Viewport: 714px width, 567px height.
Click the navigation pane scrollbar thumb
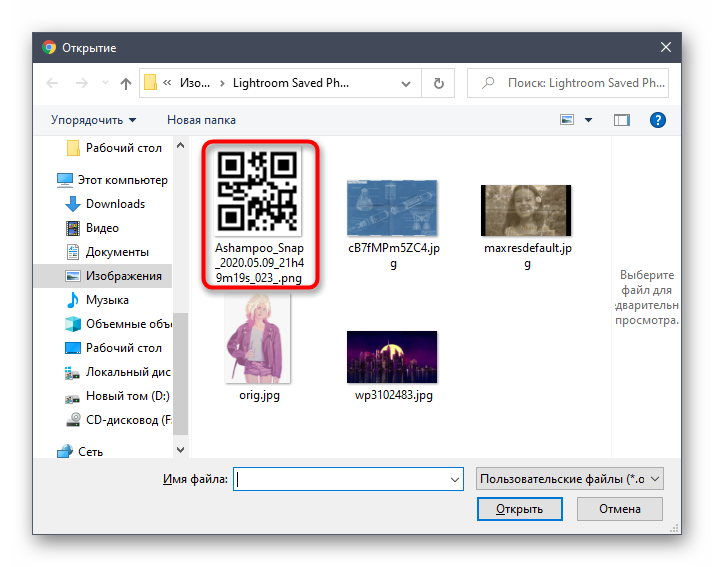(180, 373)
